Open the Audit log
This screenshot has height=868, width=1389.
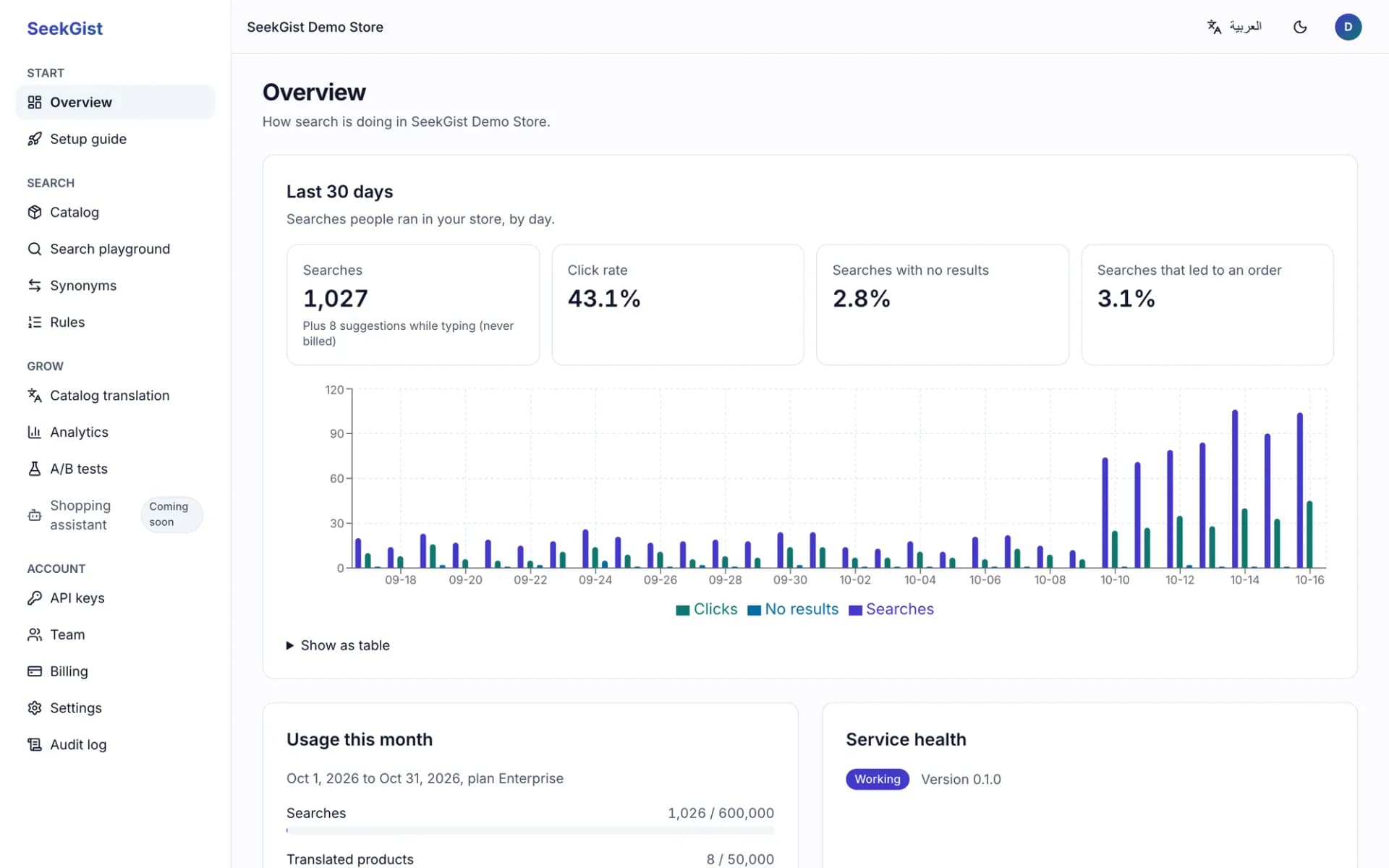[115, 744]
